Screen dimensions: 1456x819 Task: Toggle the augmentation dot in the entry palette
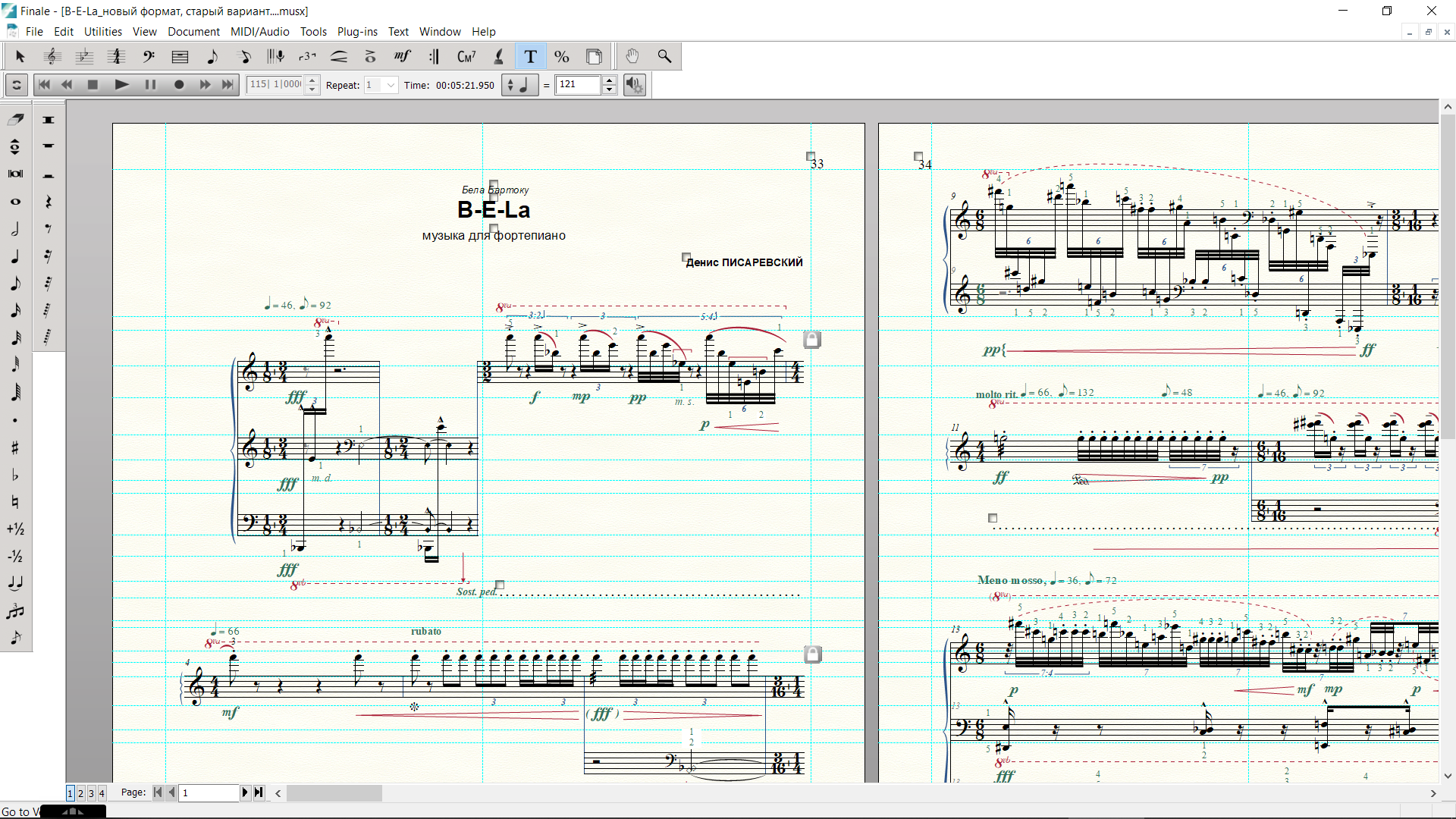(15, 420)
